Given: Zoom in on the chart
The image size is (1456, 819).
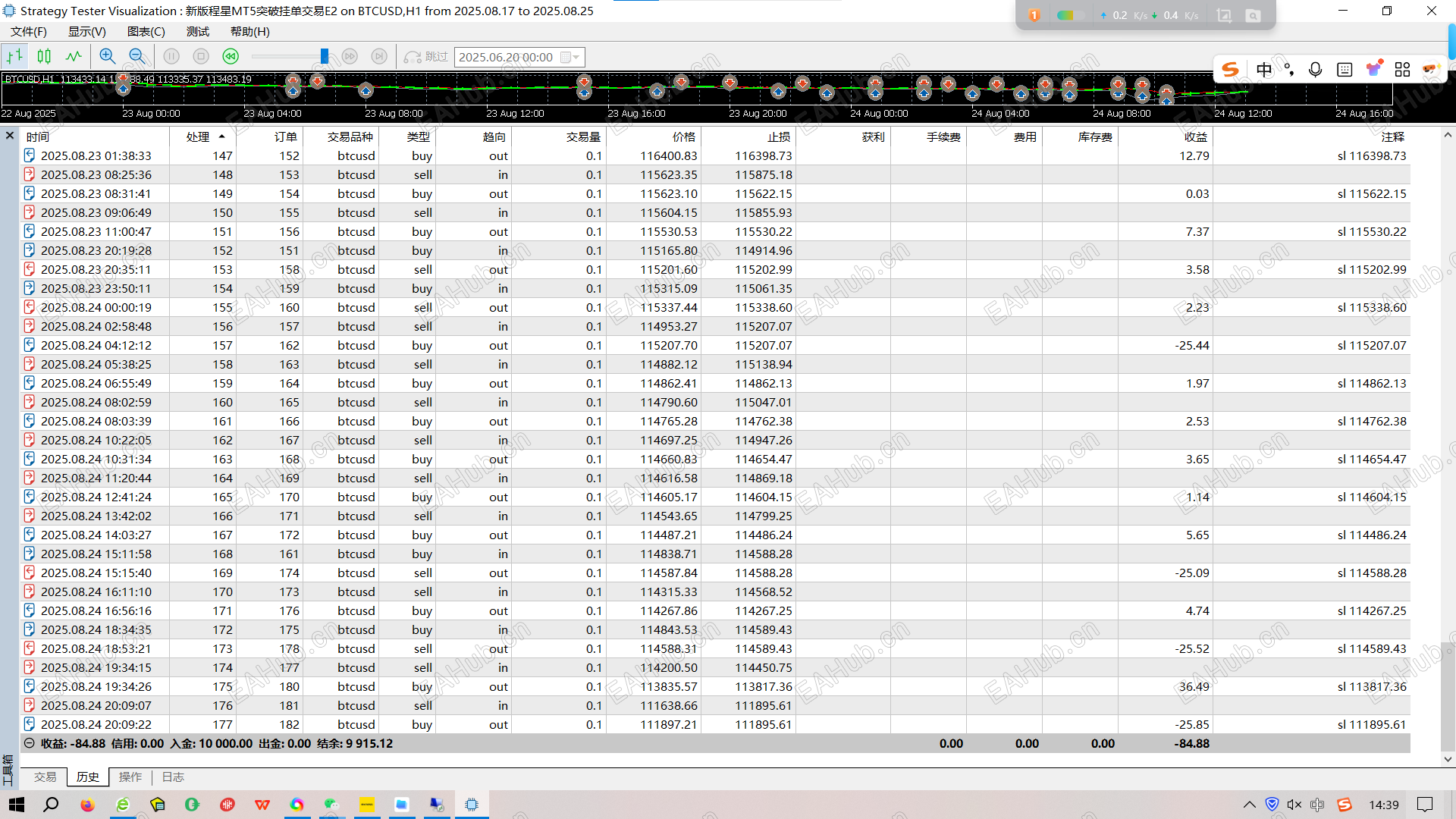Looking at the screenshot, I should (x=107, y=56).
